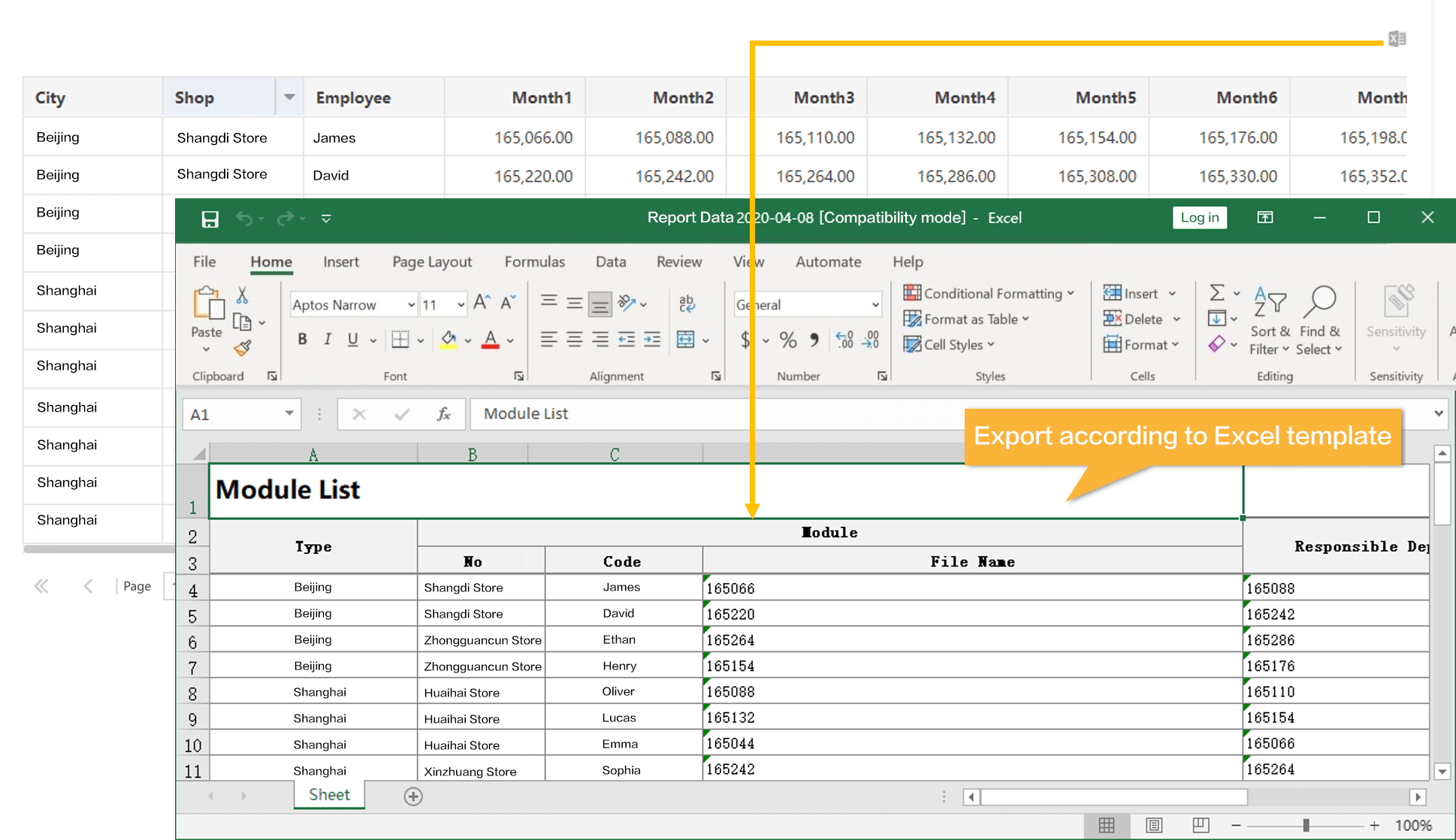Expand Format as Table menu

[966, 319]
